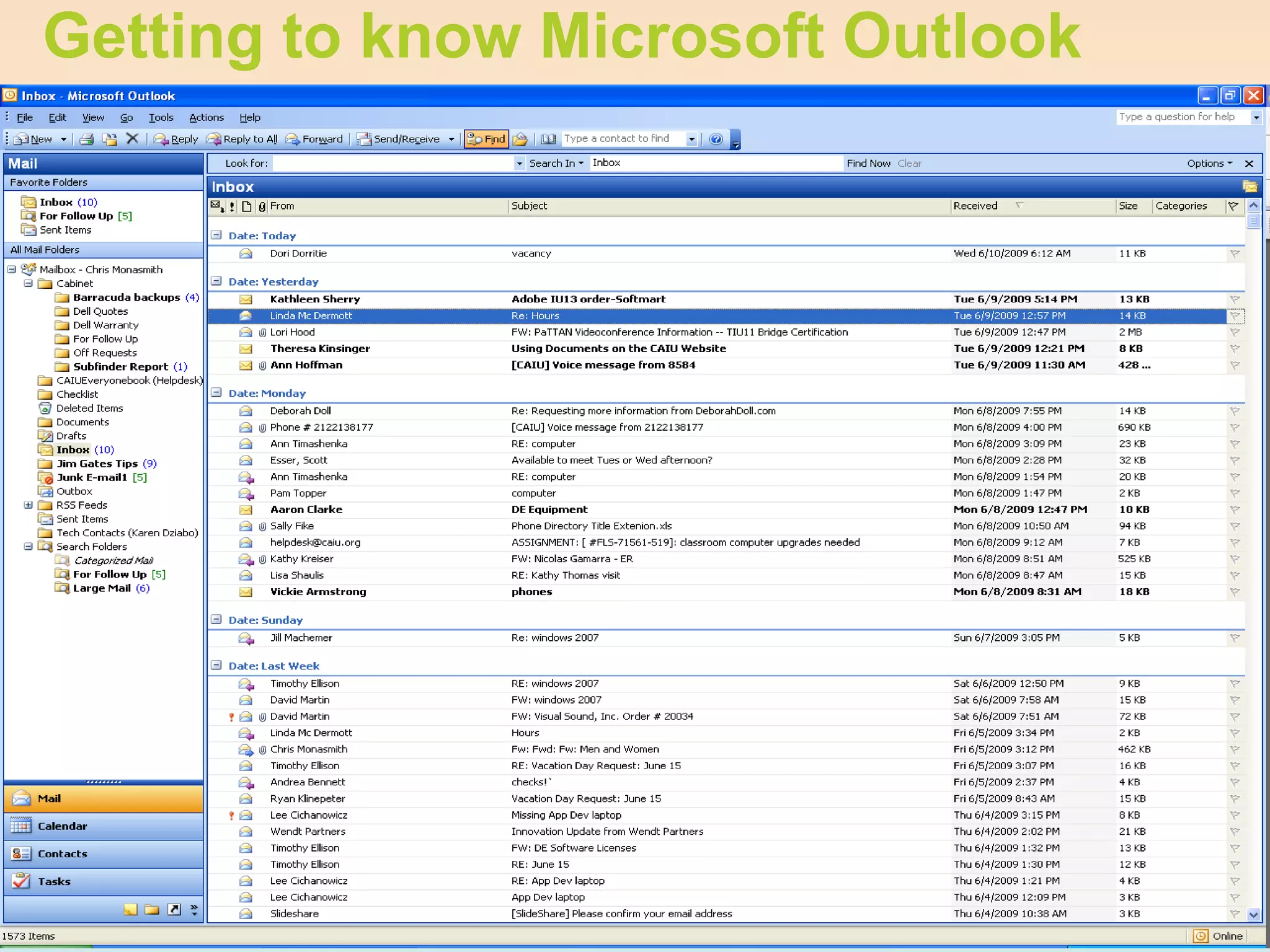Click the down arrow of the message list scrollbar
Screen dimensions: 1270x952
(x=1253, y=915)
